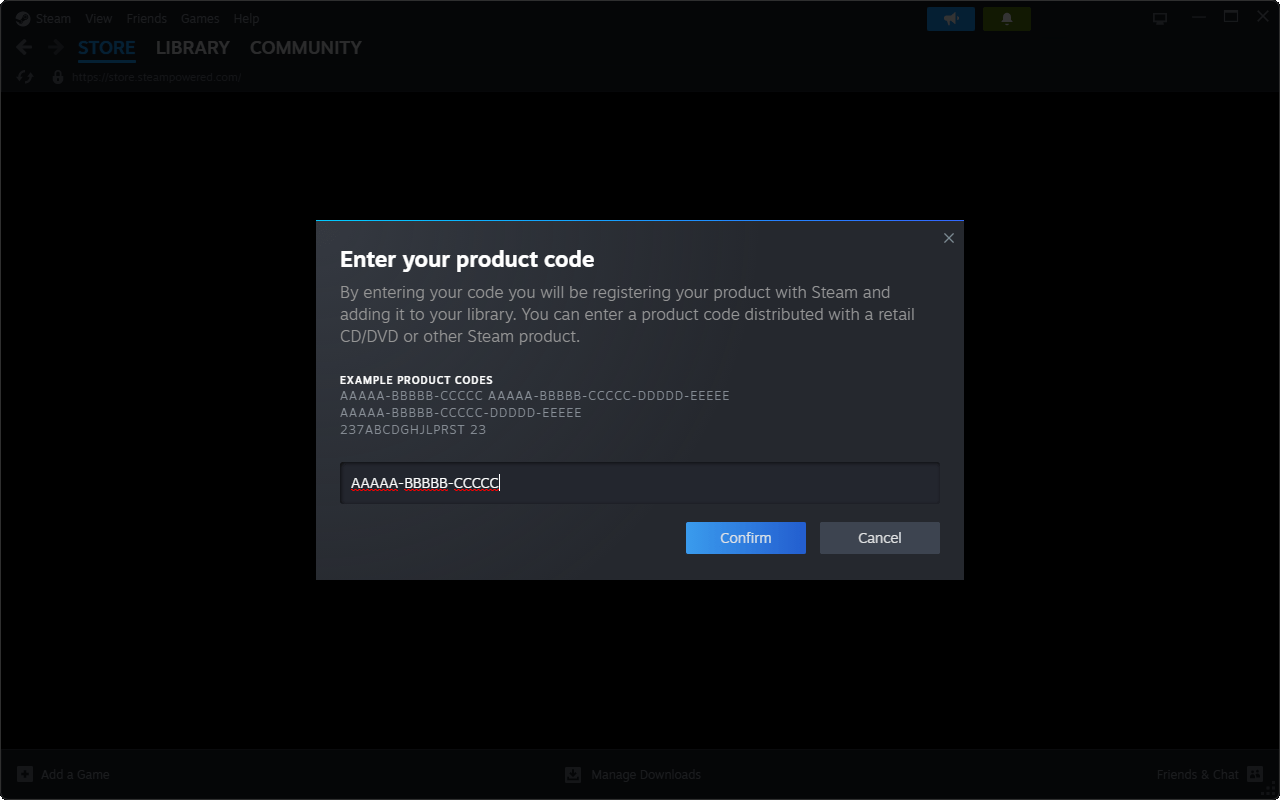Screen dimensions: 1280x800
Task: Reload the page with the refresh icon
Action: click(23, 76)
